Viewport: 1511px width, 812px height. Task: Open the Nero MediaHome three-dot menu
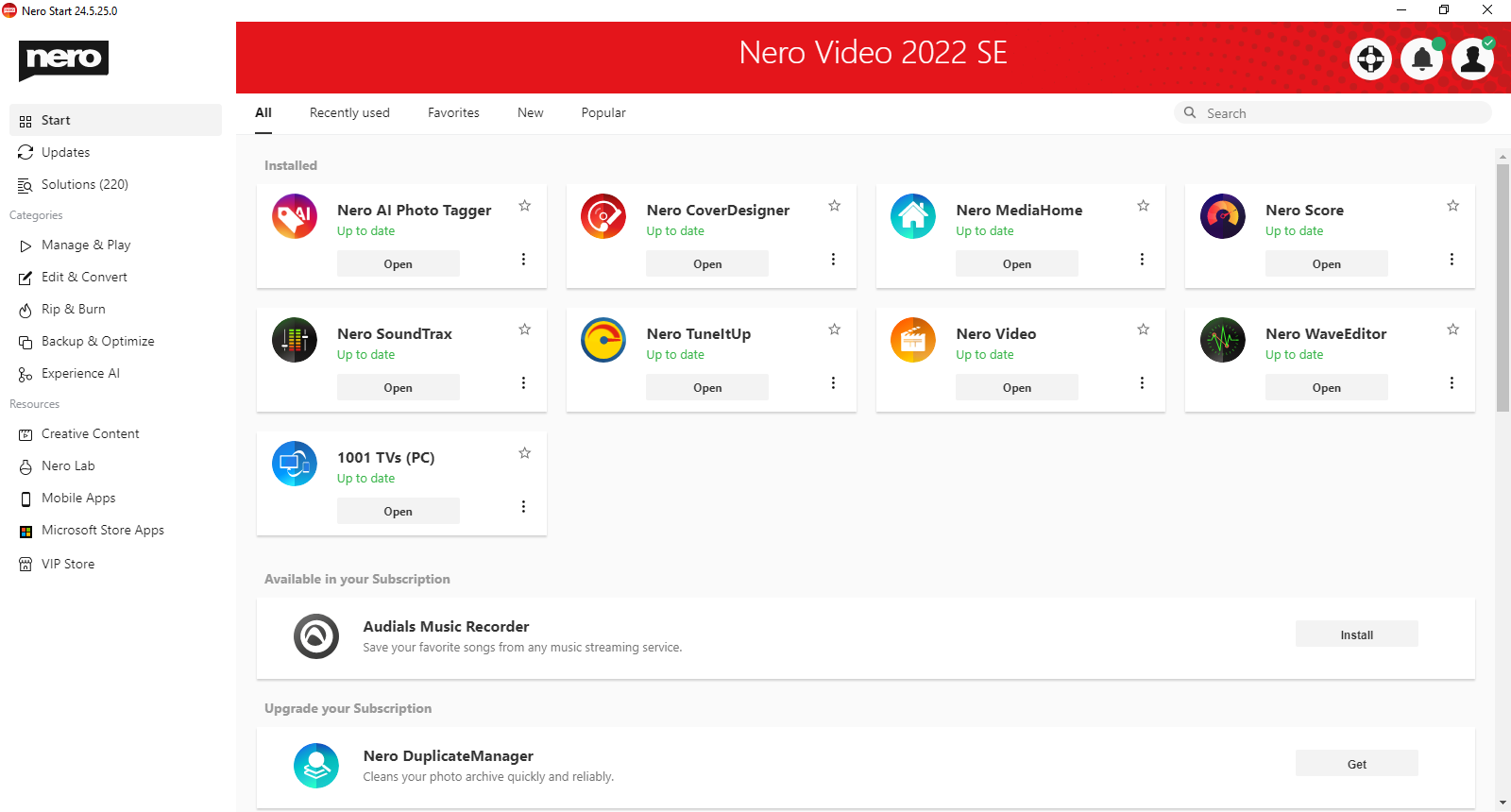point(1142,259)
